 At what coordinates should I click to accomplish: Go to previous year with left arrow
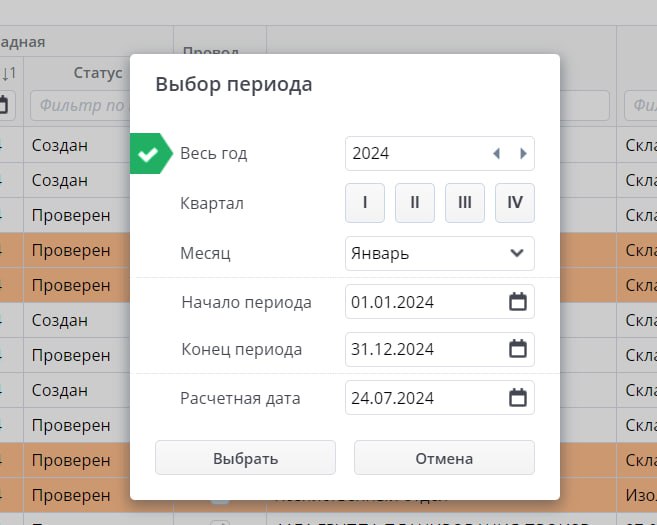(497, 154)
